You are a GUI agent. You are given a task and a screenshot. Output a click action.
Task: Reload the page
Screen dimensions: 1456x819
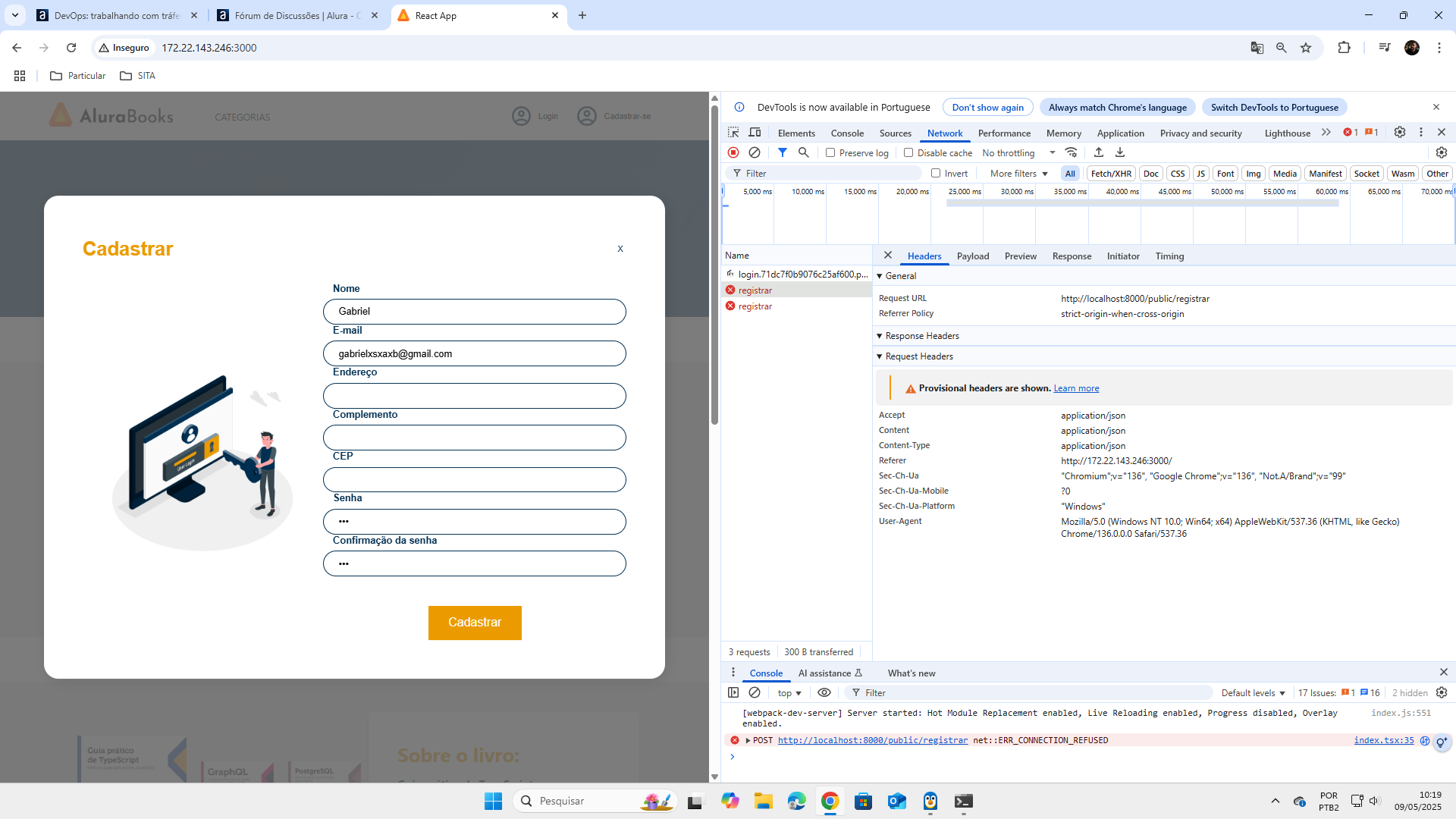point(71,48)
